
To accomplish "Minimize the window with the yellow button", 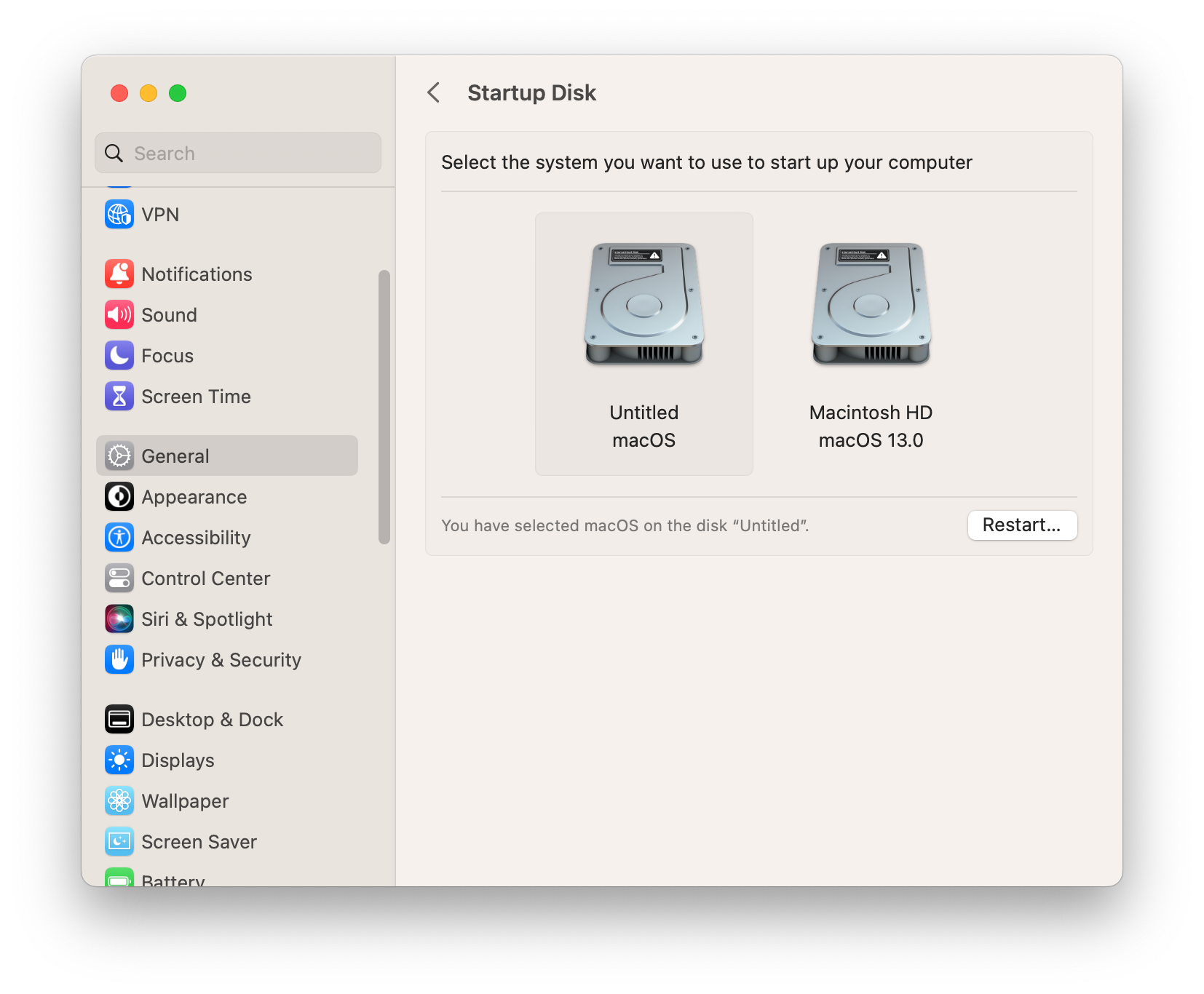I will (x=148, y=93).
